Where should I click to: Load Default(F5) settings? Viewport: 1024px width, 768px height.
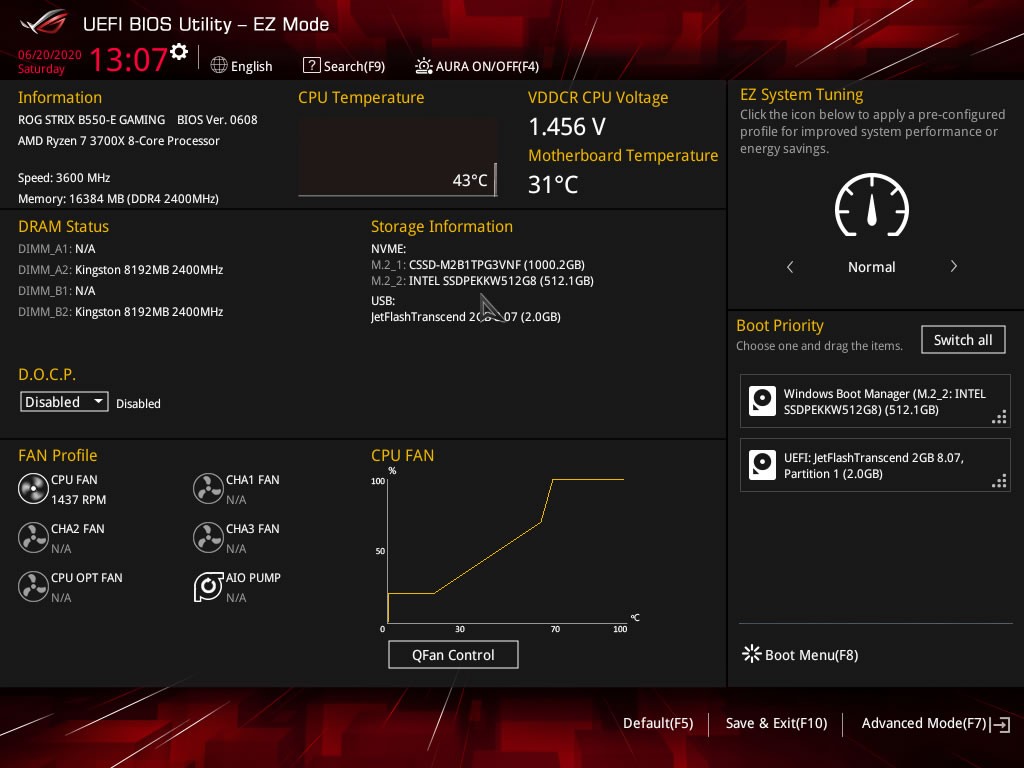pyautogui.click(x=658, y=723)
